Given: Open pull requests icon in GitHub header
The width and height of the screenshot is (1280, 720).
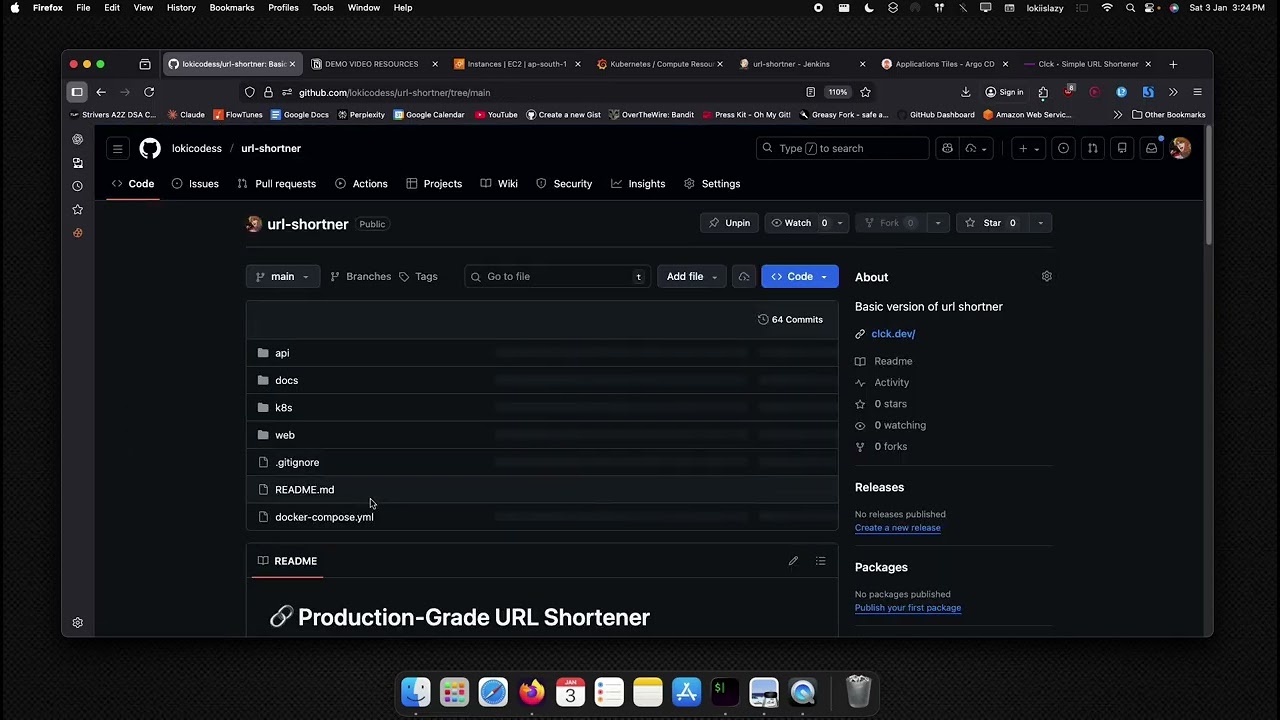Looking at the screenshot, I should [x=1093, y=149].
